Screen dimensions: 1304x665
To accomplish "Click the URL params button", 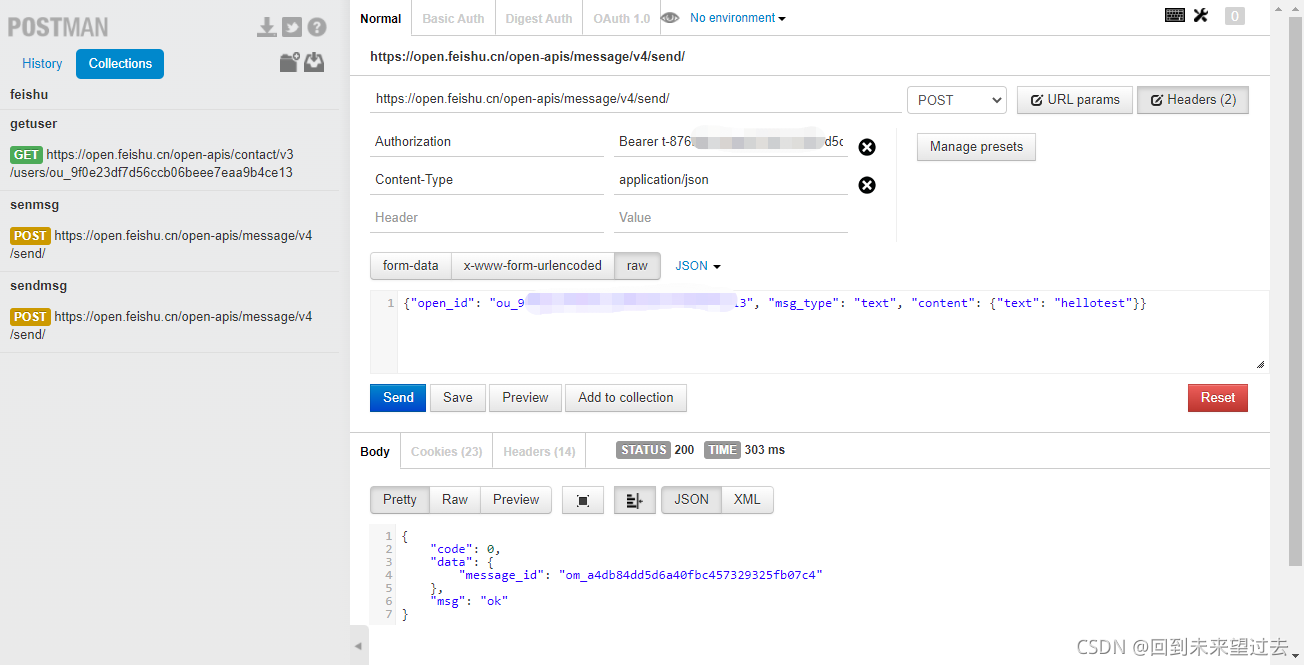I will 1075,100.
